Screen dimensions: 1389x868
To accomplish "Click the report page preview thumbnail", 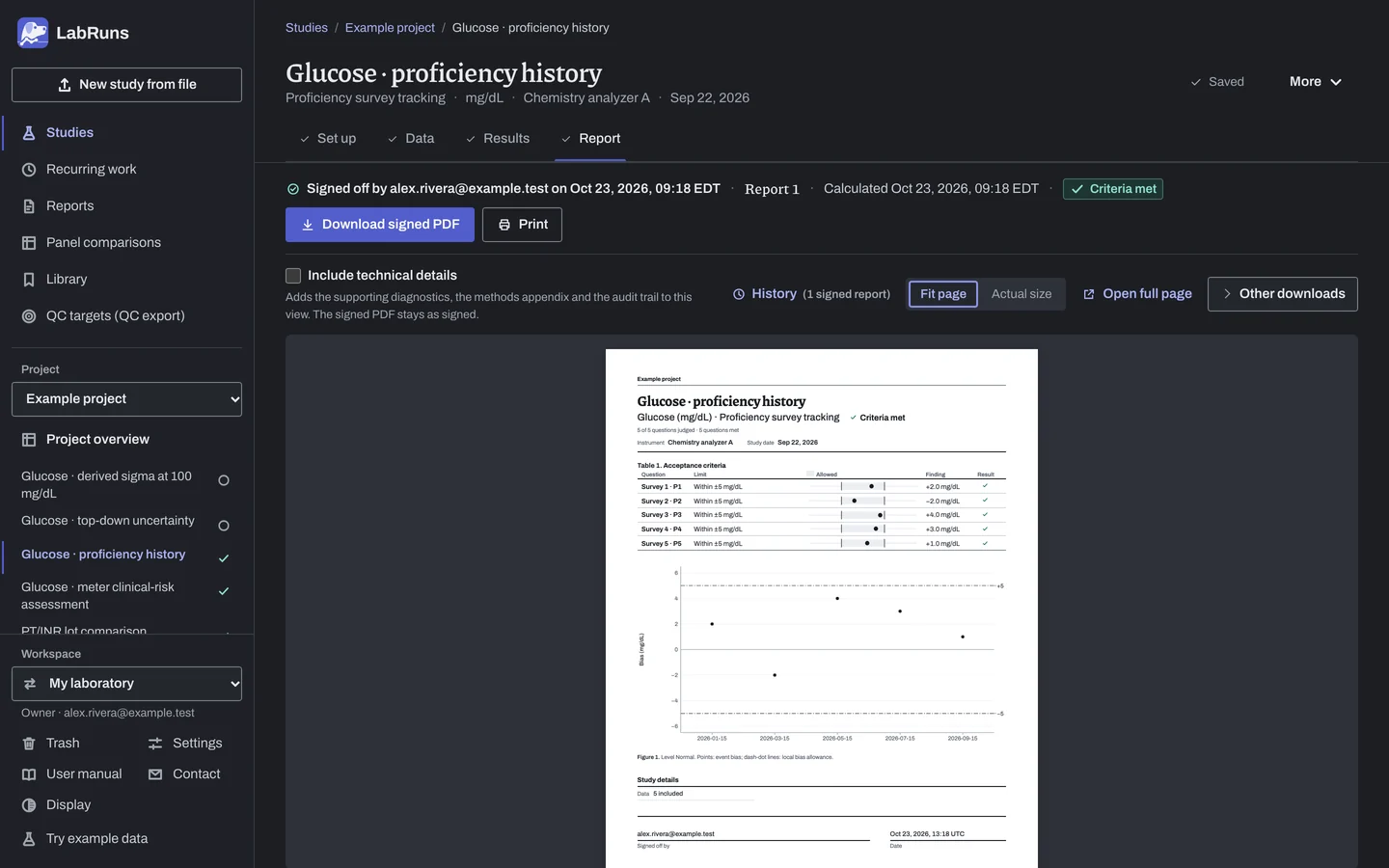I will (x=822, y=609).
